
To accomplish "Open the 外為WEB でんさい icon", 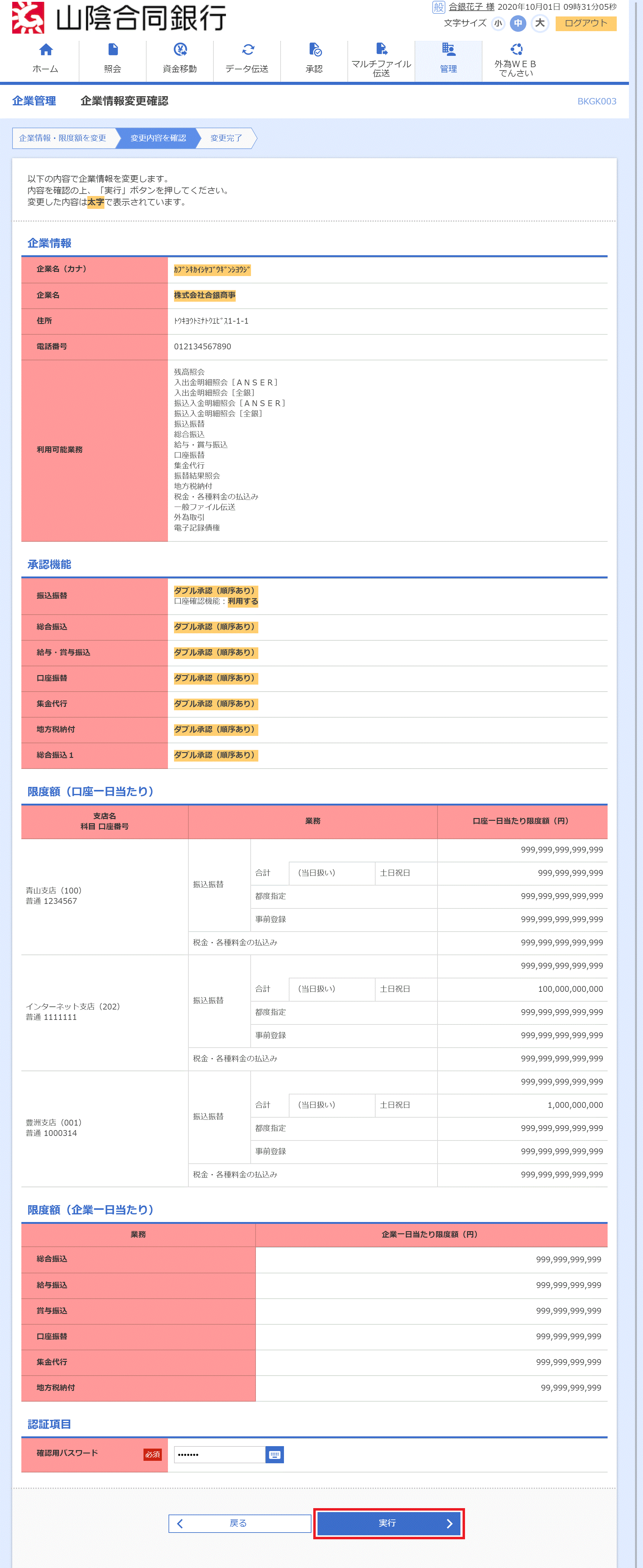I will (x=516, y=49).
